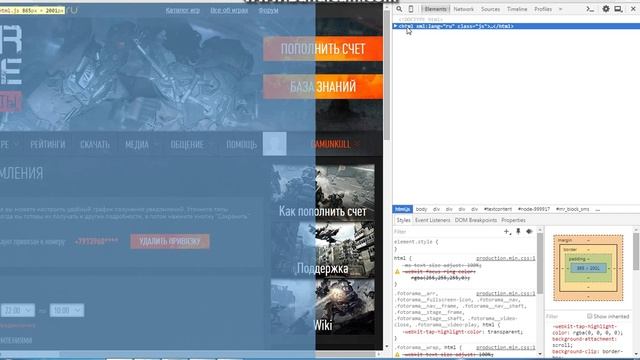
Task: Open the СКАЧАТЬ nav item
Action: point(95,144)
